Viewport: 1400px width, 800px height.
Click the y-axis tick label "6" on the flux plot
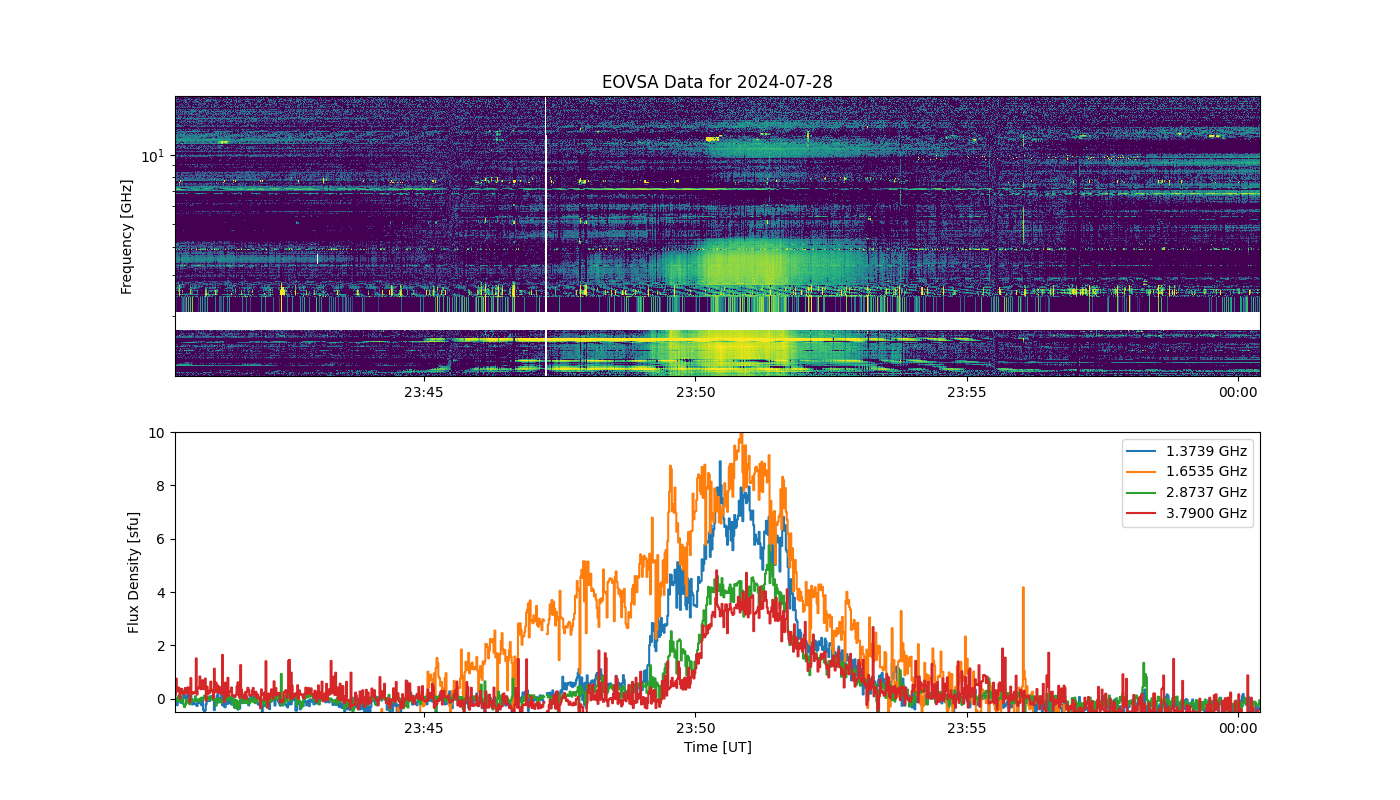(161, 539)
